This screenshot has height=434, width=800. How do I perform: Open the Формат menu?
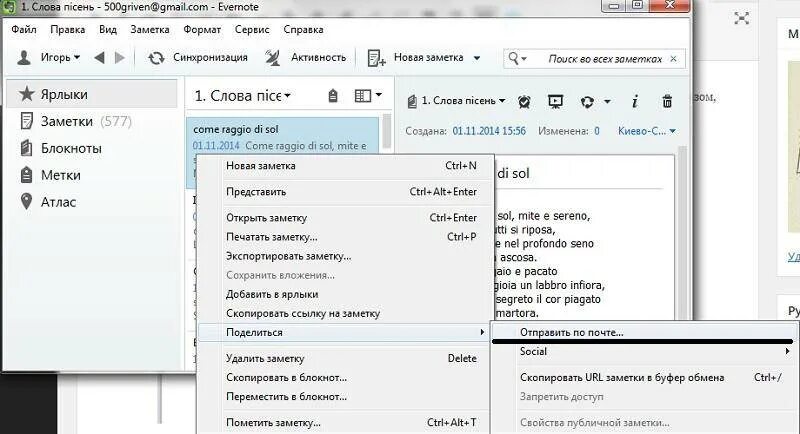point(202,30)
